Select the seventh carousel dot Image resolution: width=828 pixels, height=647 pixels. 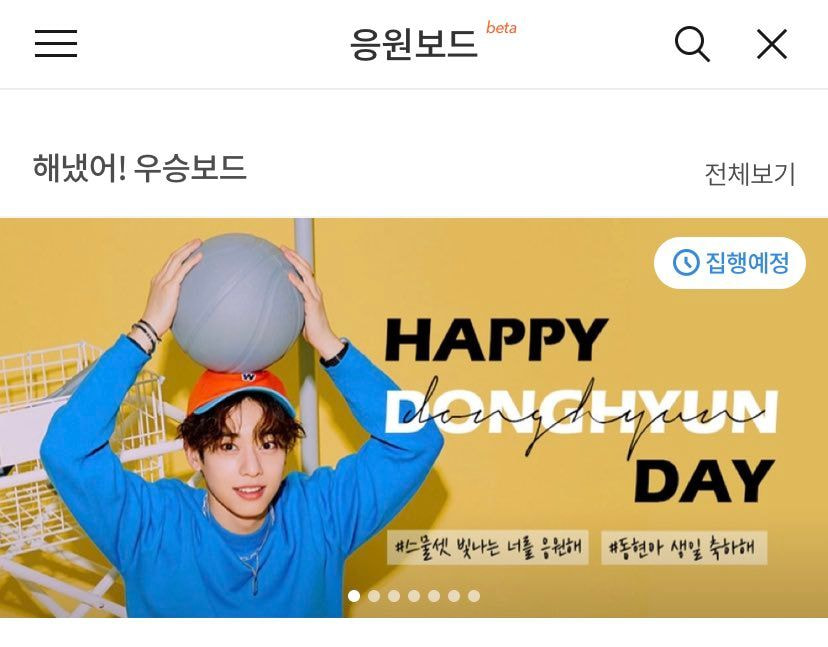(x=474, y=596)
